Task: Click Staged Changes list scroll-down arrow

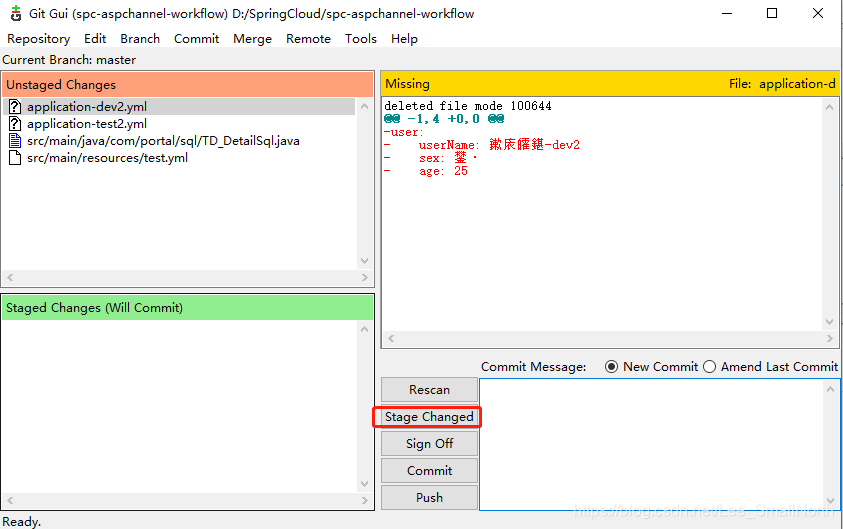Action: (x=365, y=484)
